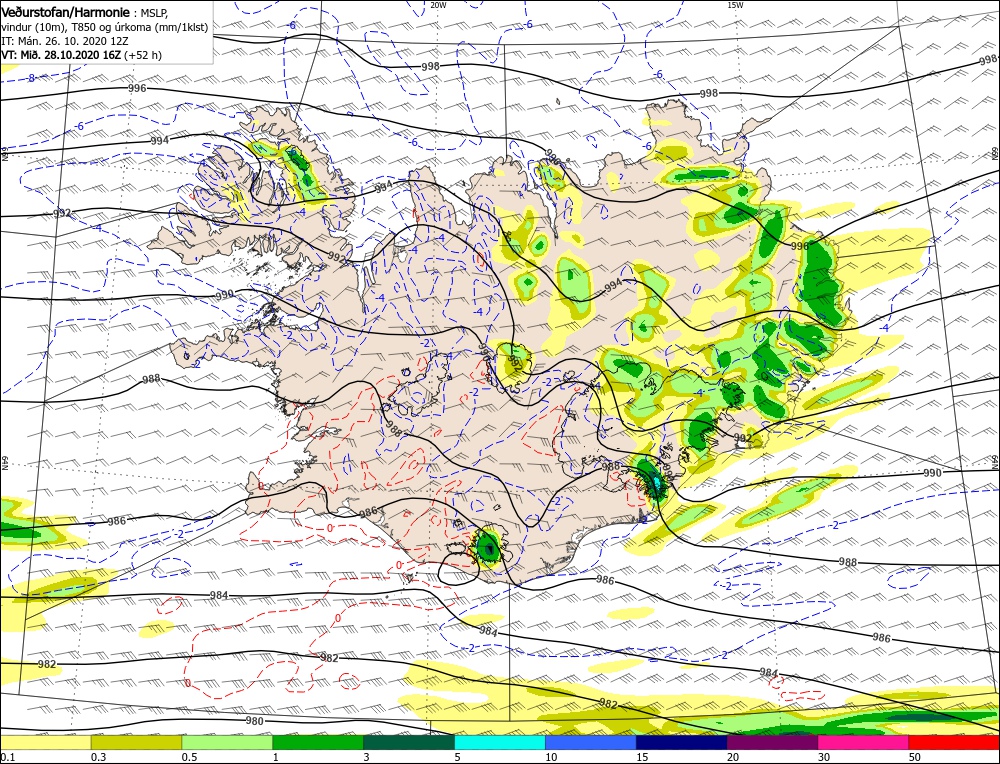This screenshot has width=1000, height=764.
Task: Select the dark green 3–5 legend swatch
Action: click(409, 742)
